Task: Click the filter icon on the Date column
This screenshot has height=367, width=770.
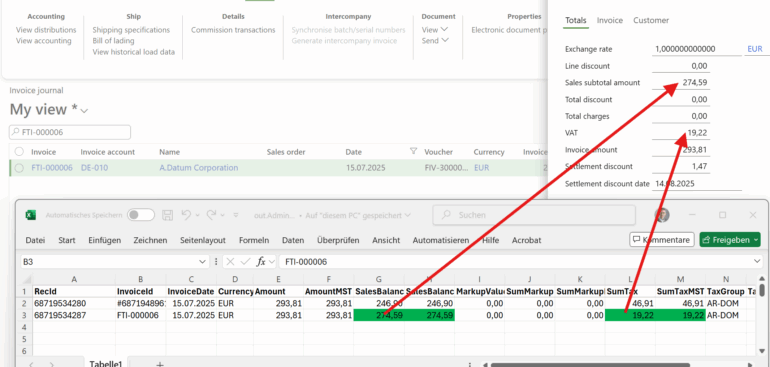Action: pos(413,152)
